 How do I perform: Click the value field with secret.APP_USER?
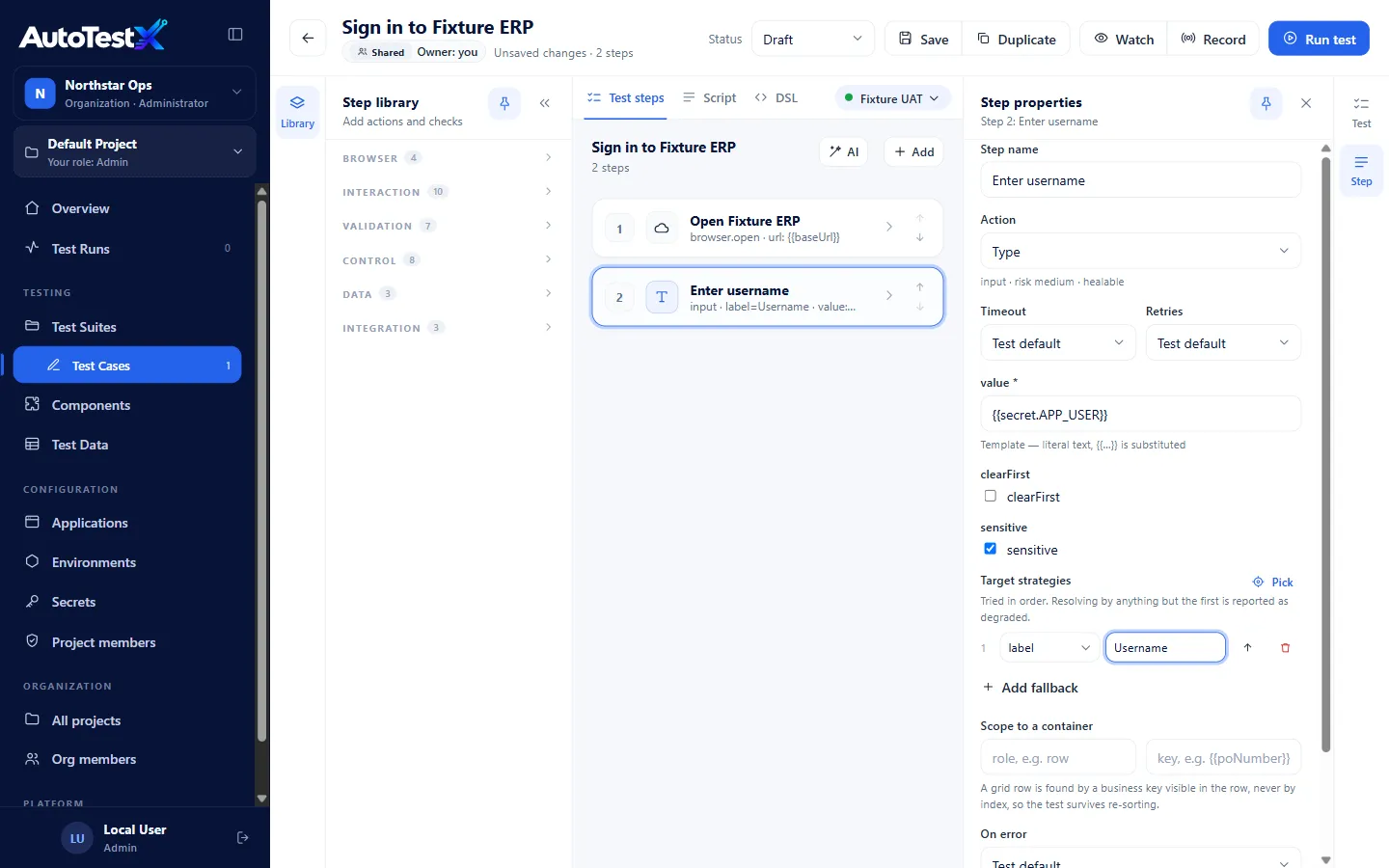[1140, 415]
